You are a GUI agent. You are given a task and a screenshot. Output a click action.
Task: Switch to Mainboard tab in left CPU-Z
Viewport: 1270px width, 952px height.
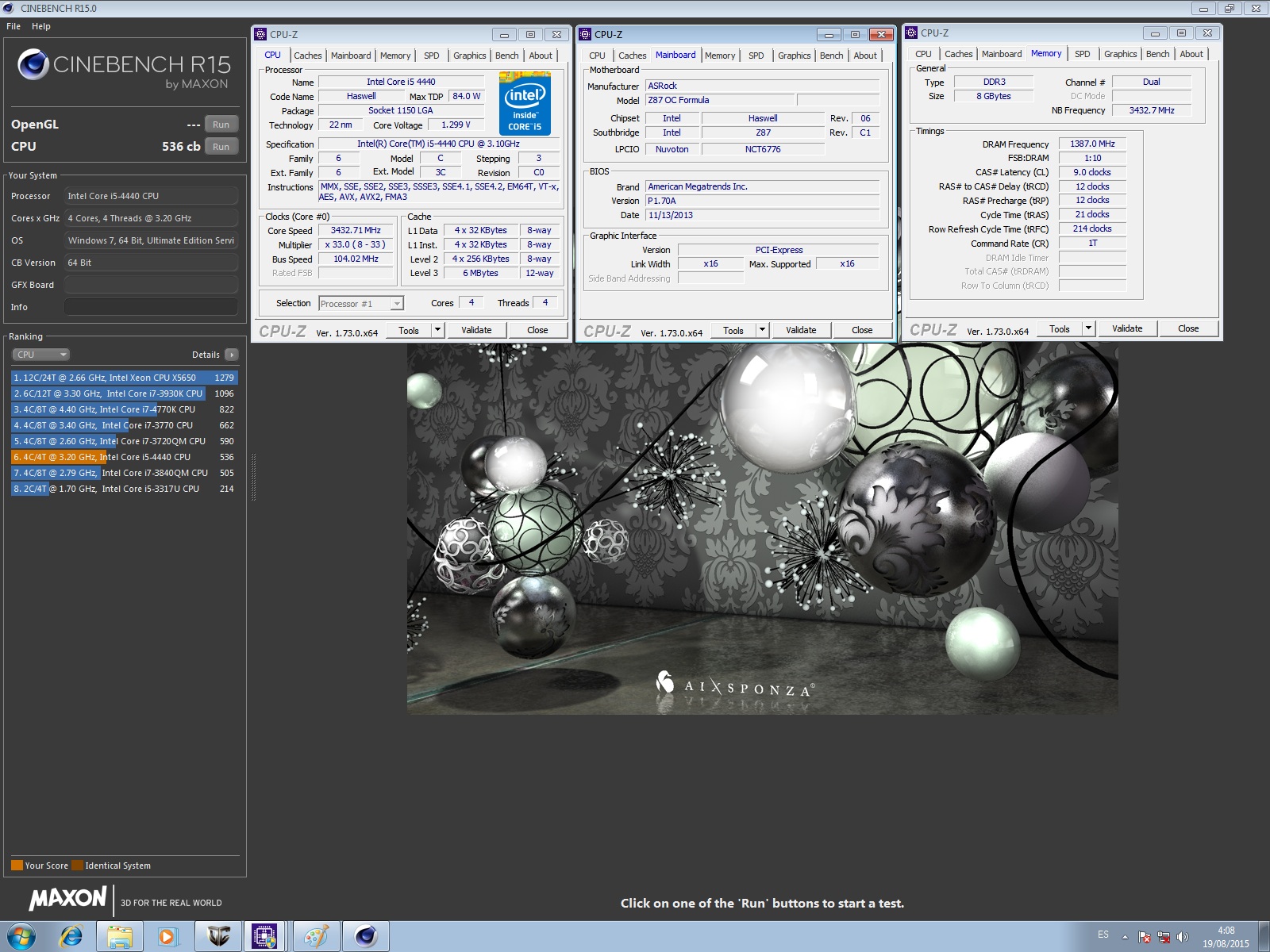click(351, 56)
